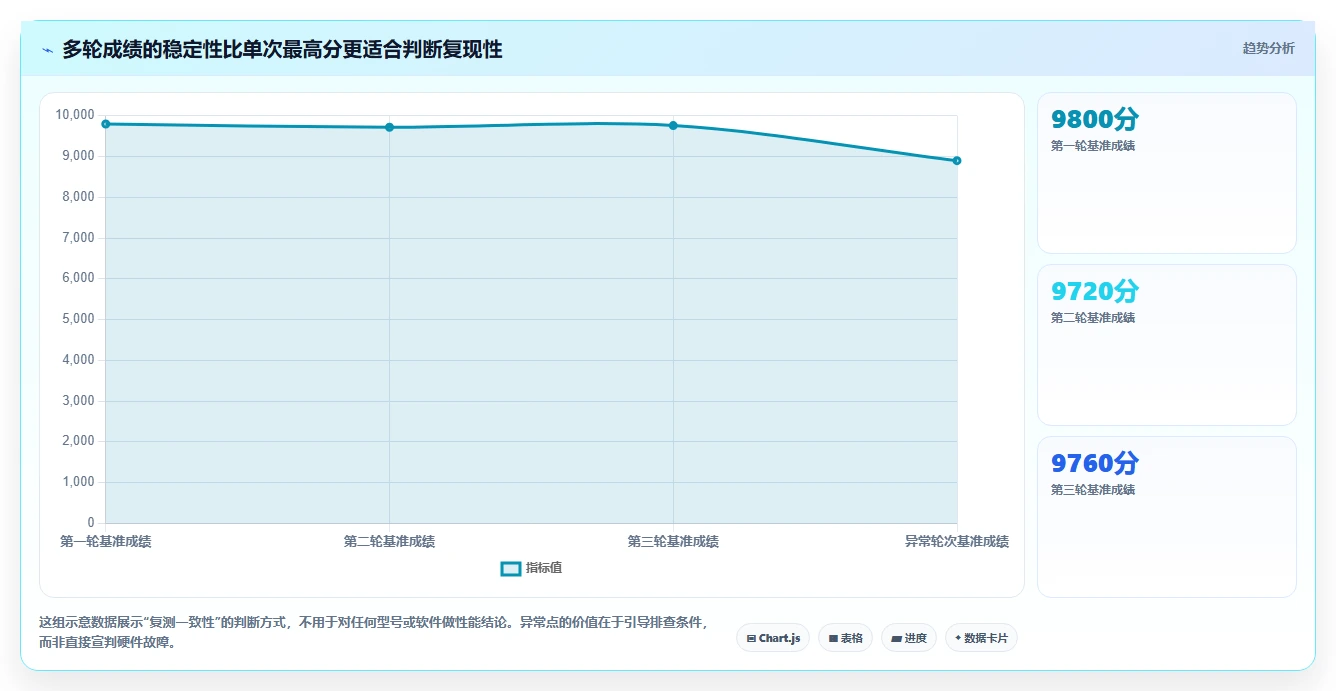Click the 表格 tag chip
Image resolution: width=1336 pixels, height=691 pixels.
[x=845, y=638]
